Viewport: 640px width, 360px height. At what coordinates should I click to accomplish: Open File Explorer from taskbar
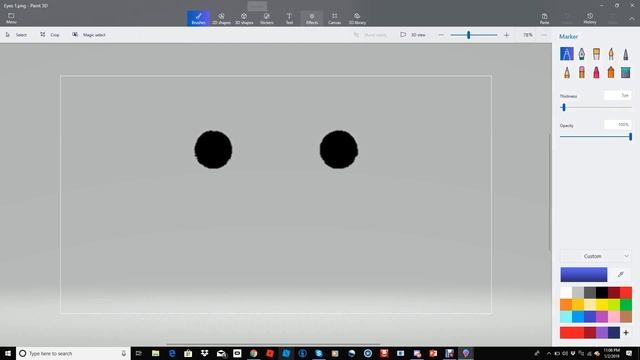tap(155, 353)
